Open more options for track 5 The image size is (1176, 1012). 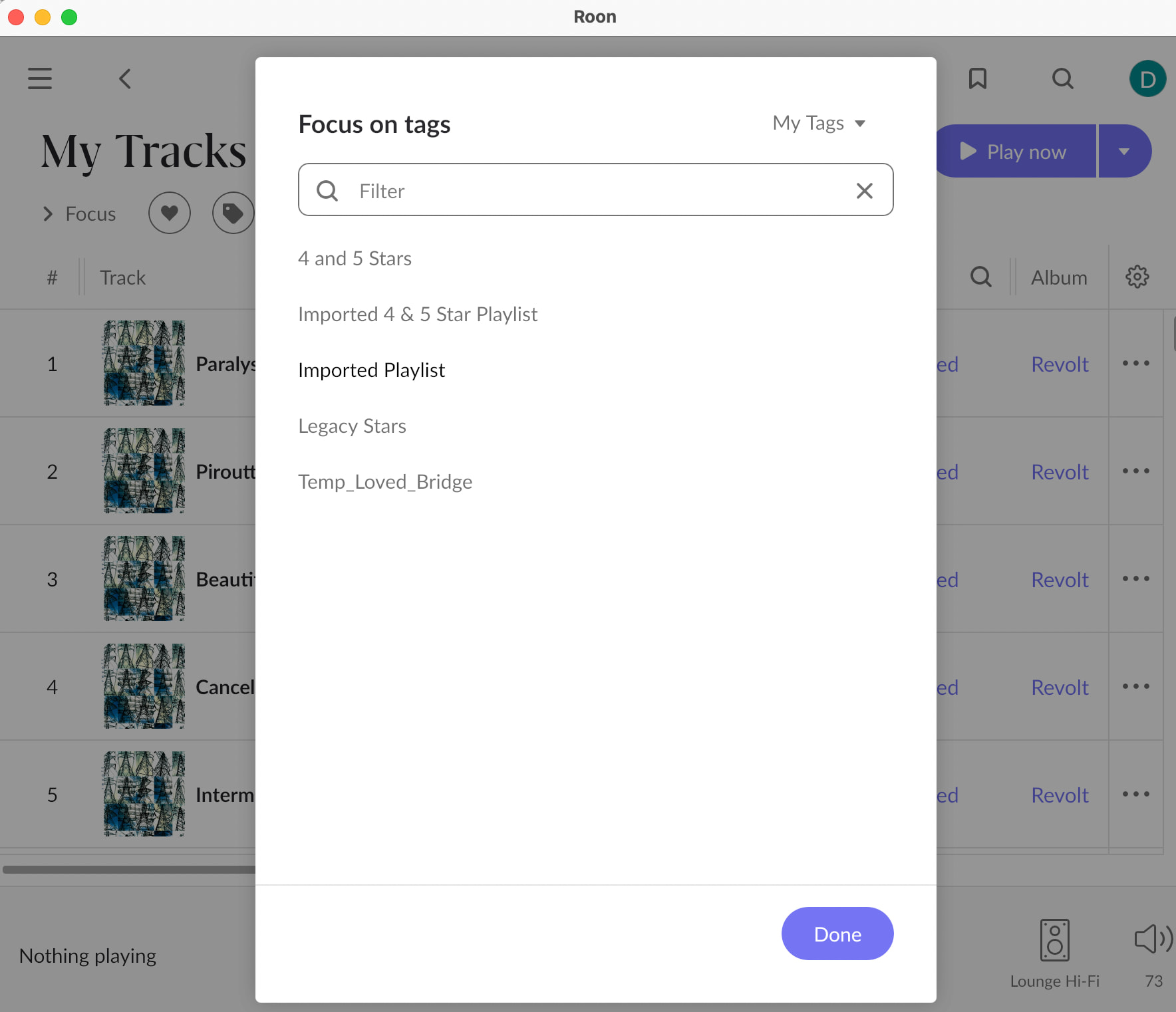pyautogui.click(x=1135, y=794)
